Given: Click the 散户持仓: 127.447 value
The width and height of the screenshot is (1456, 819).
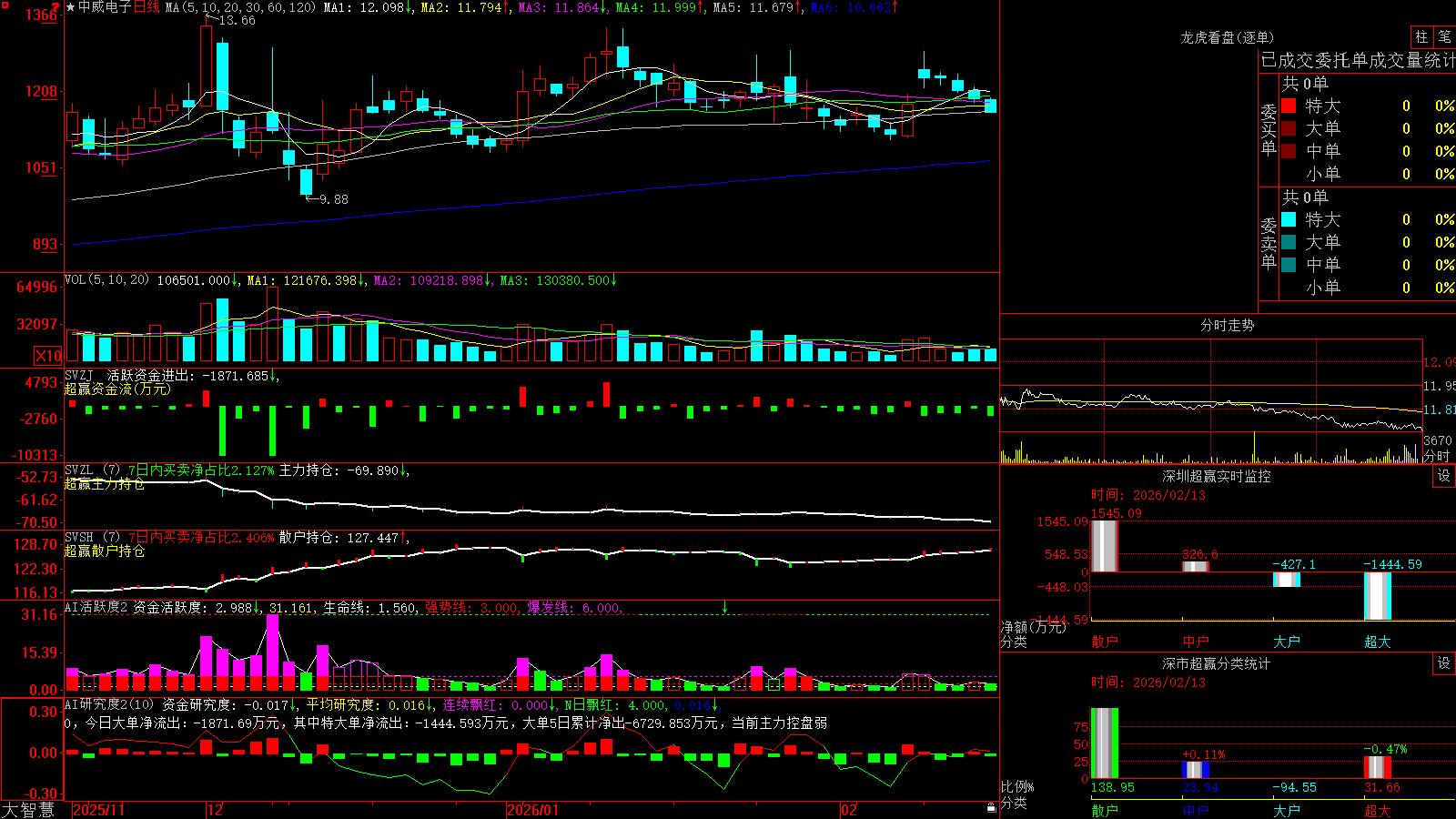Looking at the screenshot, I should pos(339,538).
